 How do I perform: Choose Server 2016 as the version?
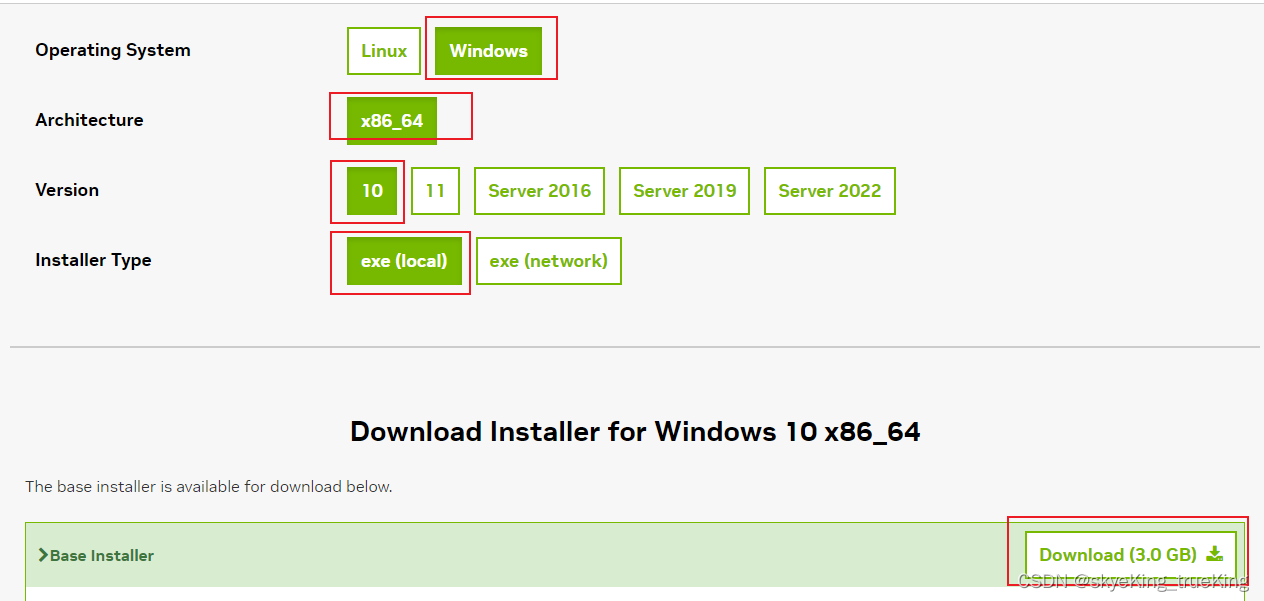click(539, 190)
